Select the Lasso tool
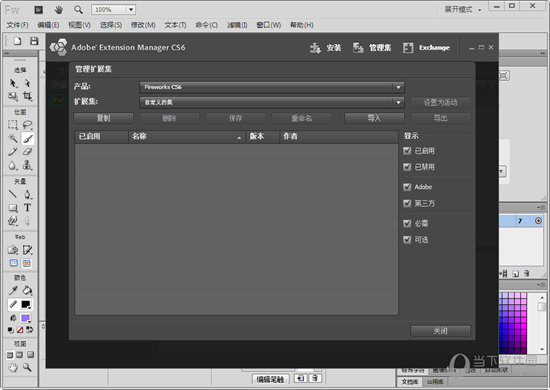Viewport: 550px width, 390px height. point(27,125)
